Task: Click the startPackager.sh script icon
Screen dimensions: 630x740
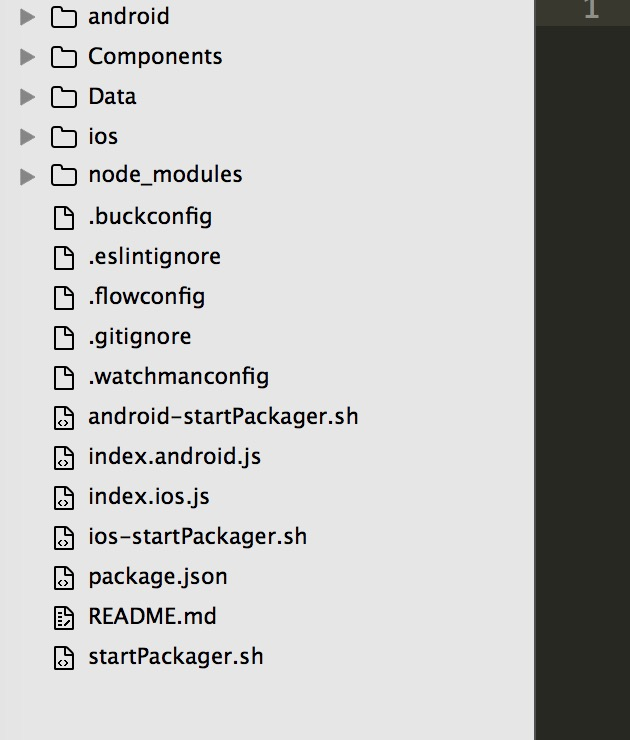Action: (63, 657)
